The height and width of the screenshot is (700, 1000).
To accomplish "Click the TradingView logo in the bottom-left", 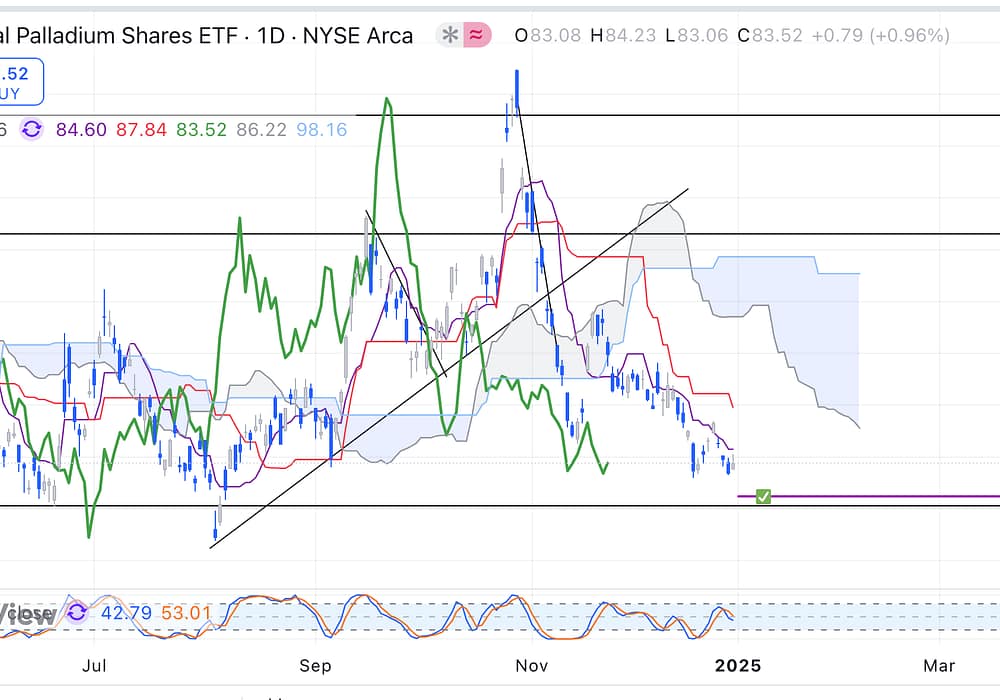I will click(x=28, y=614).
